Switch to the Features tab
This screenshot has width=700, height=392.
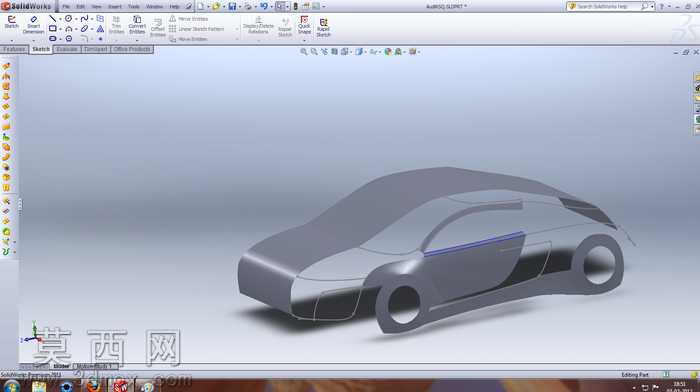pos(14,49)
